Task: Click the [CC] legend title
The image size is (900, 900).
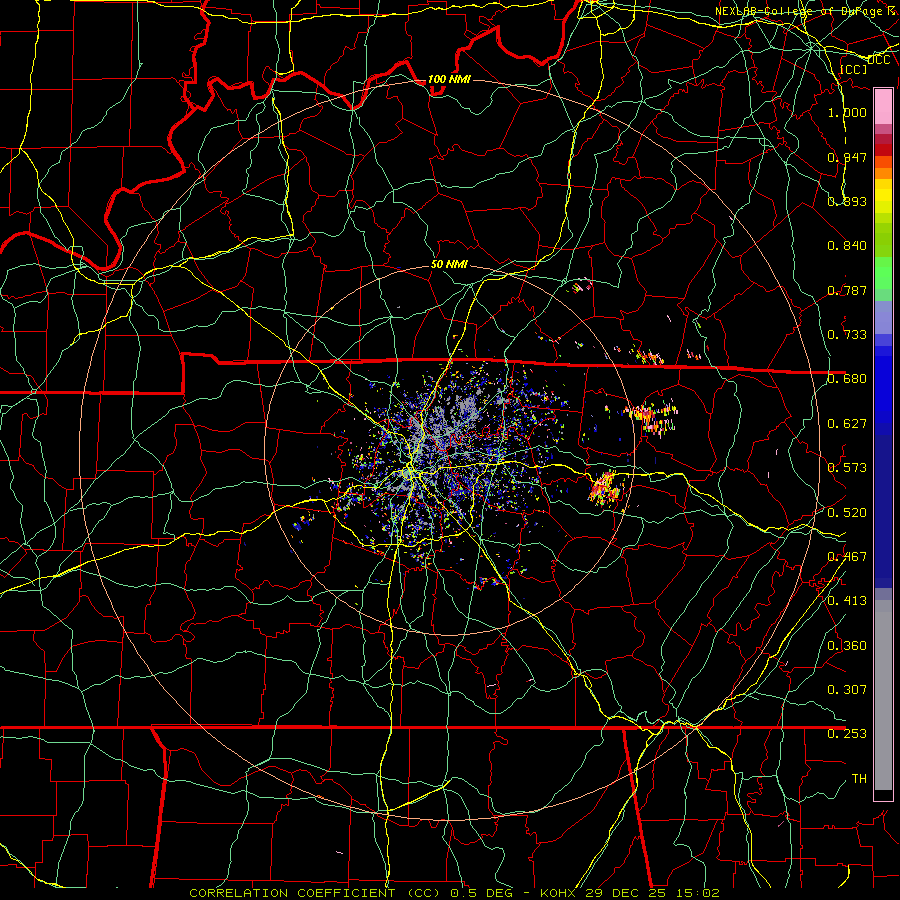Action: coord(854,69)
